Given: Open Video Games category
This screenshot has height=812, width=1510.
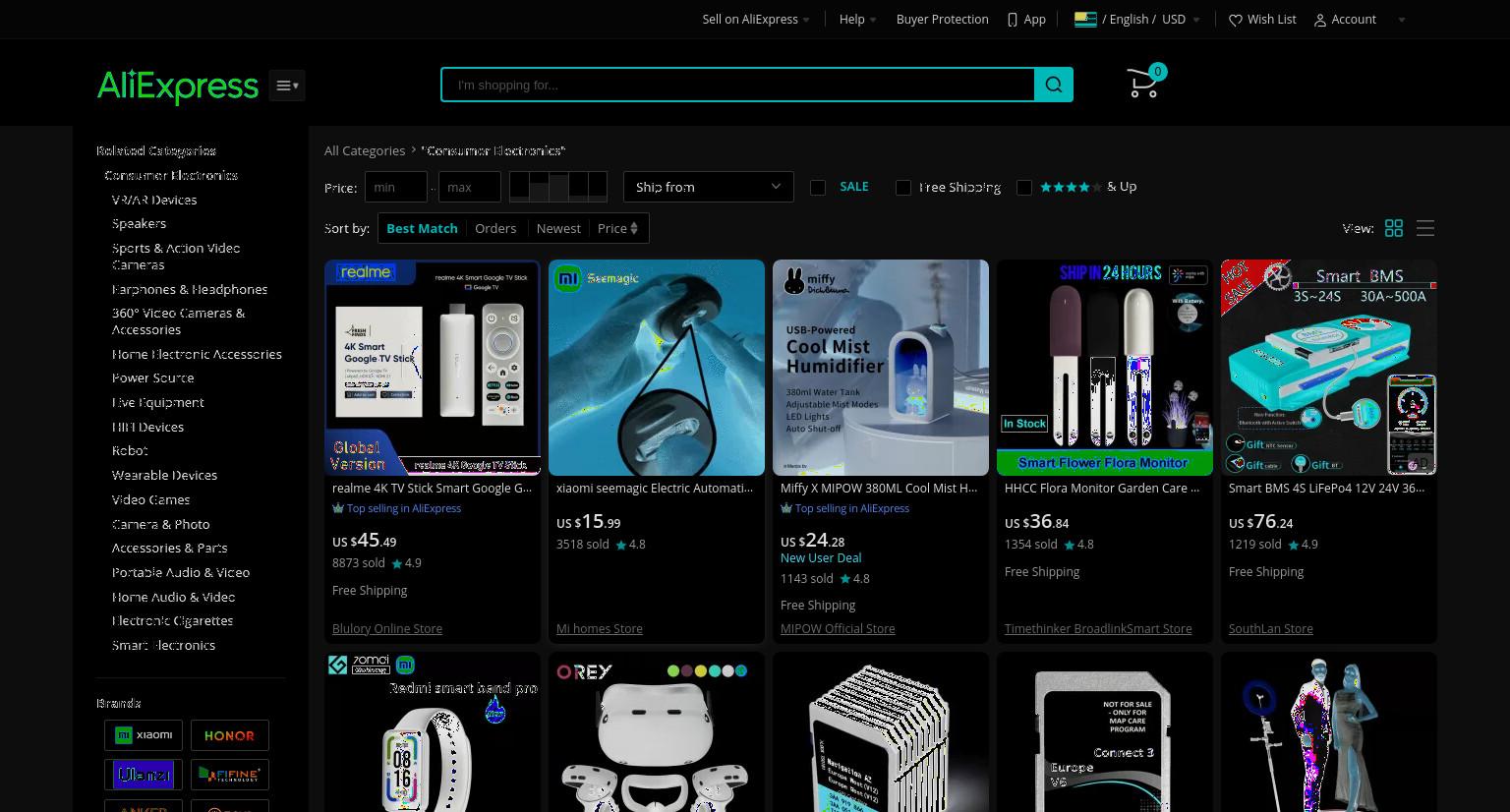Looking at the screenshot, I should [150, 499].
